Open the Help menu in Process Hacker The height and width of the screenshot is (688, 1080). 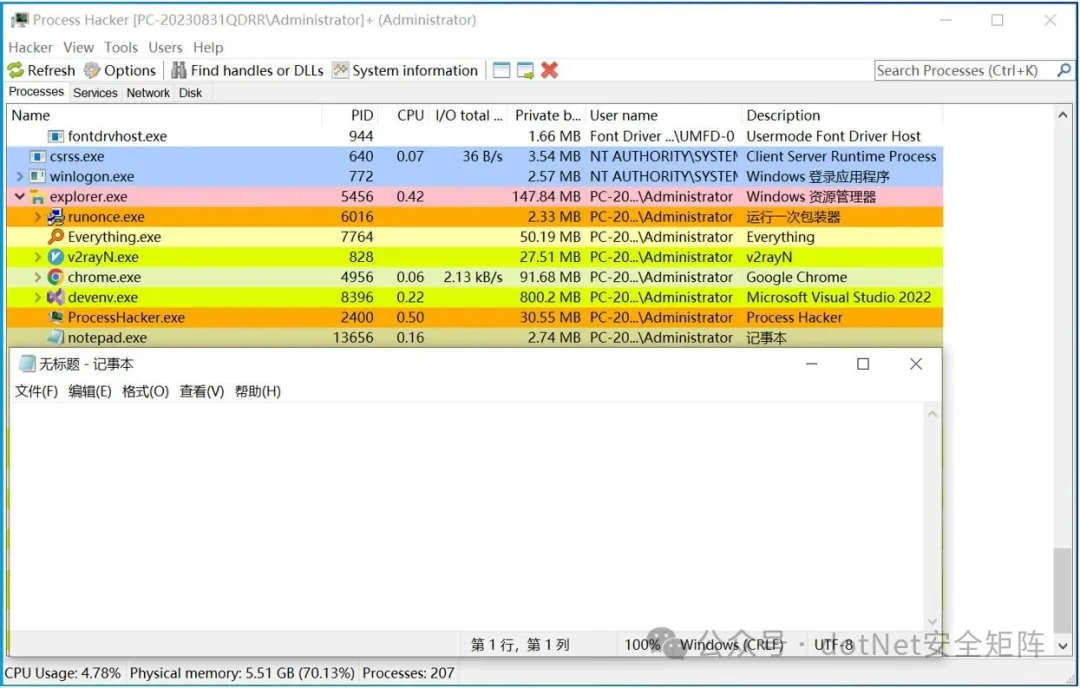coord(208,48)
